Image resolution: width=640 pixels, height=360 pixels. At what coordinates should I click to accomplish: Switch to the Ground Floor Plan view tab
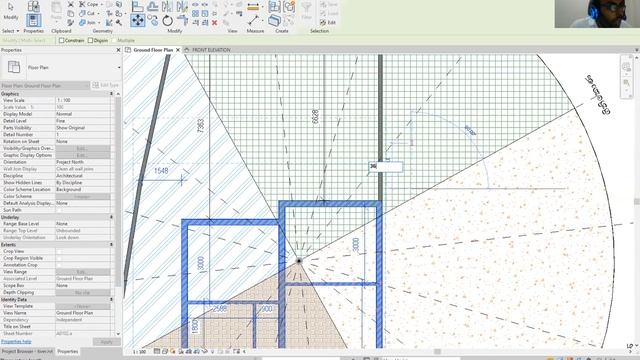153,50
